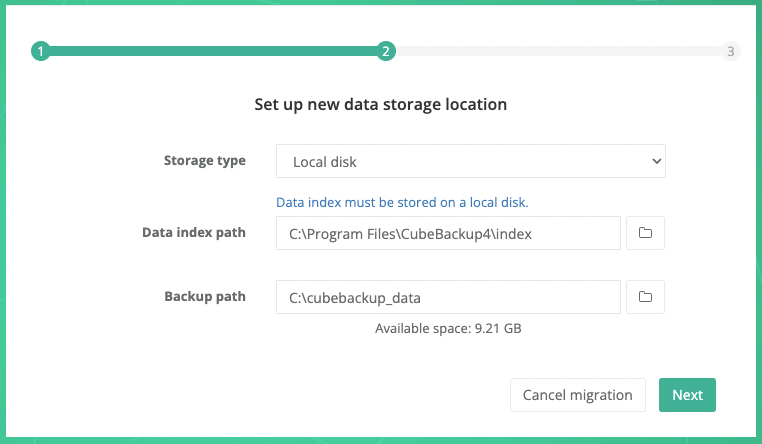Click the blue local disk index note
Screen dimensions: 762x444
(402, 202)
